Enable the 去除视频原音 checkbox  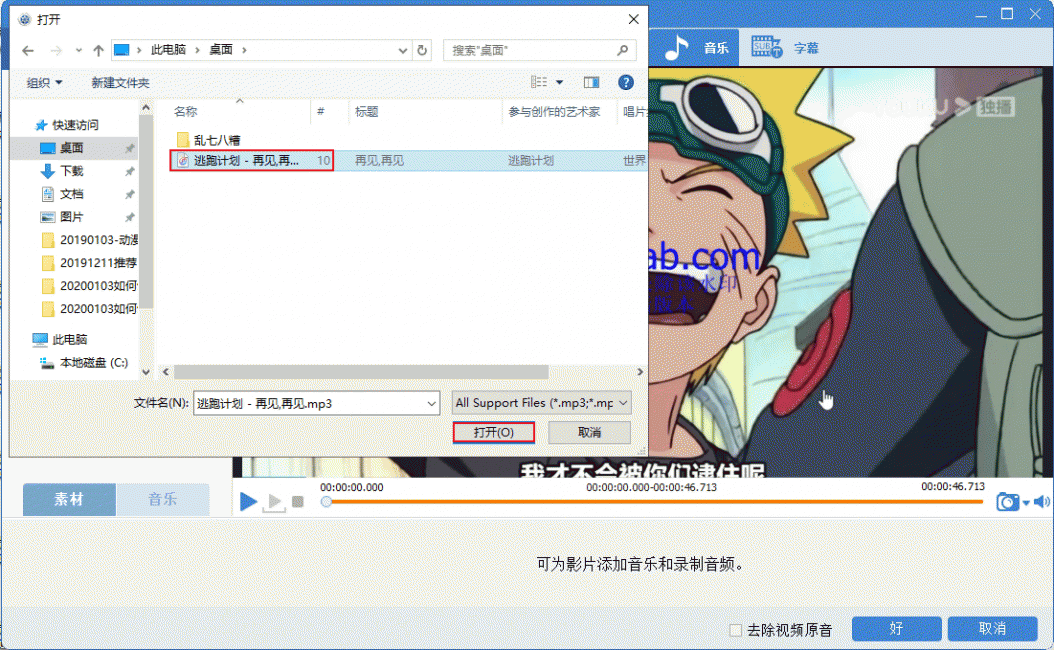pyautogui.click(x=736, y=630)
